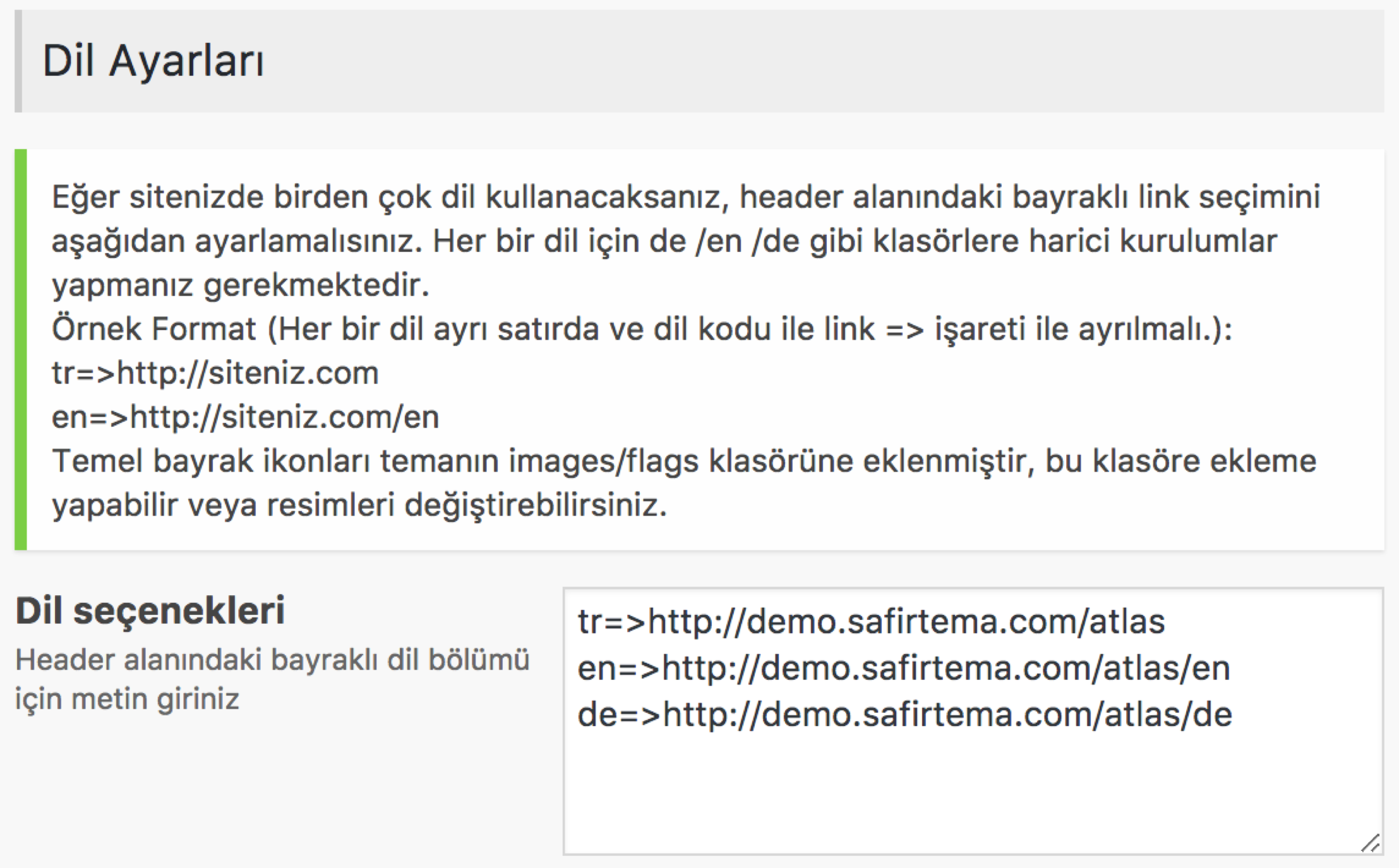Click the gray left border of the section header
1399x868 pixels.
point(18,61)
